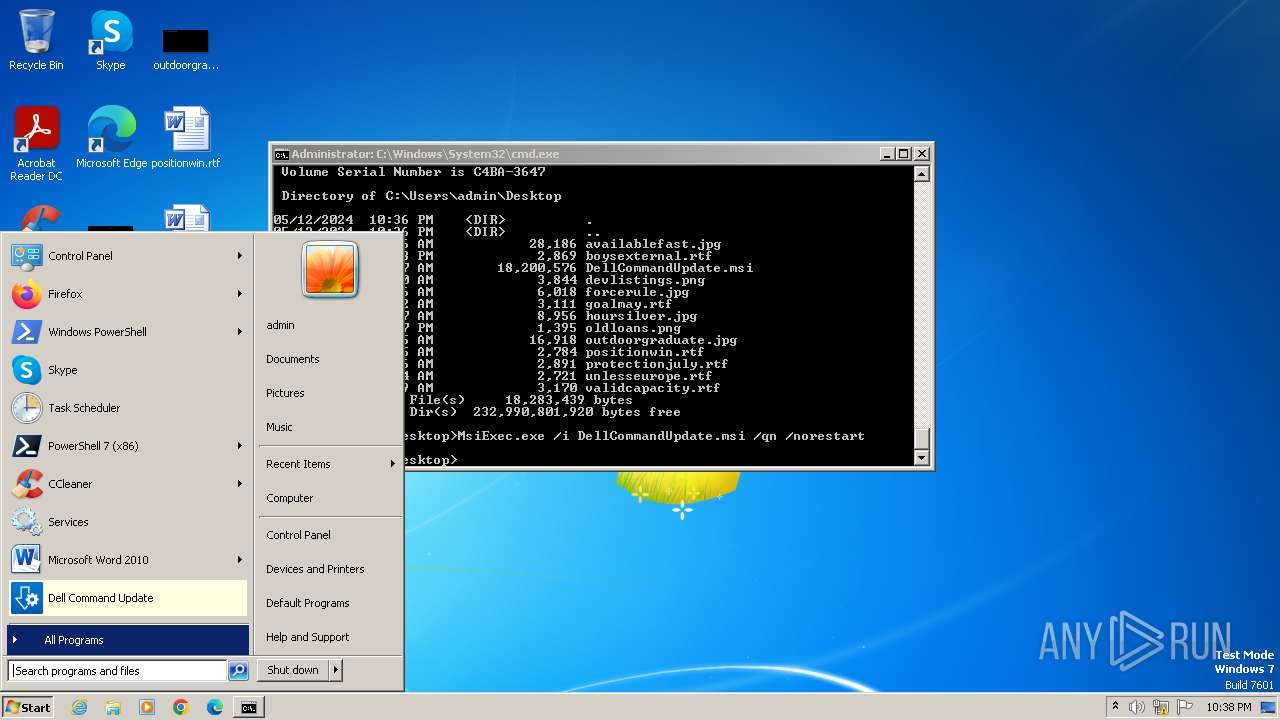Open Help and Support

308,637
